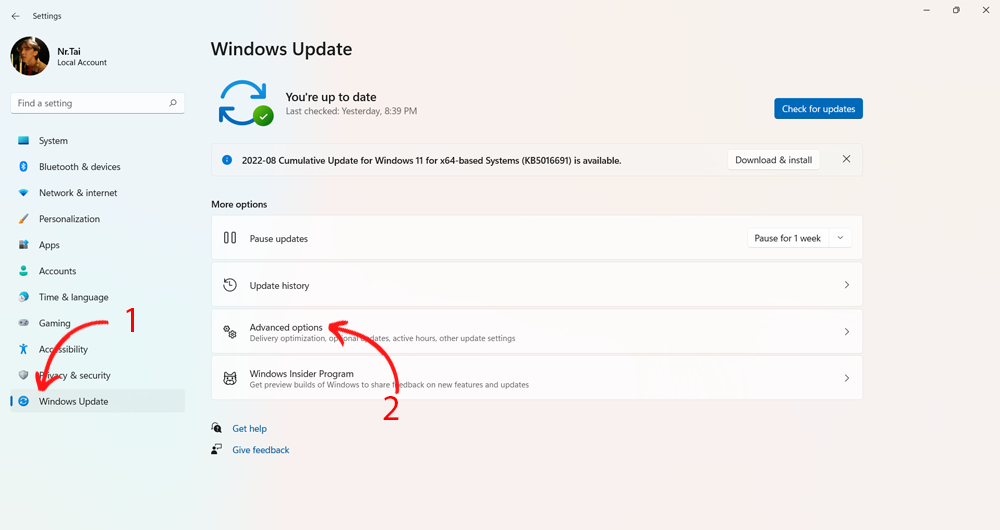This screenshot has height=530, width=1000.
Task: Click the Pause updates label
Action: (279, 239)
